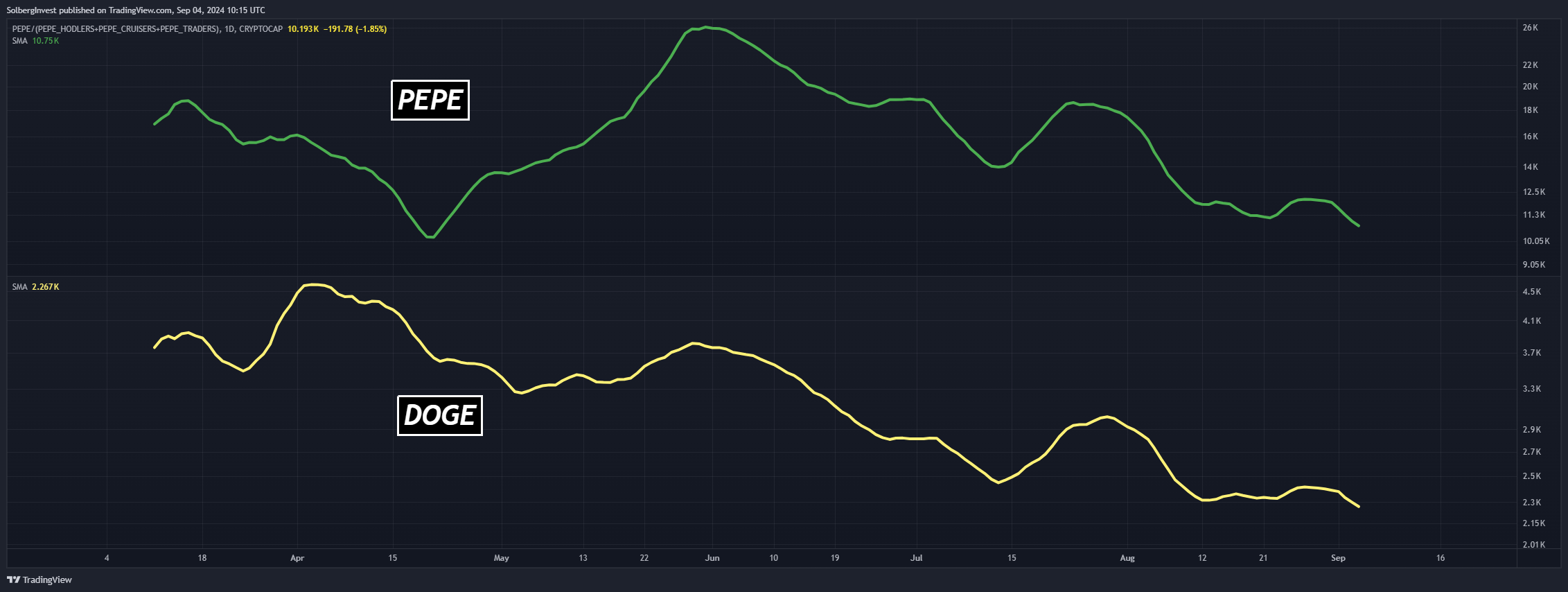Click the PEPE text annotation box
The height and width of the screenshot is (592, 1568).
click(430, 101)
